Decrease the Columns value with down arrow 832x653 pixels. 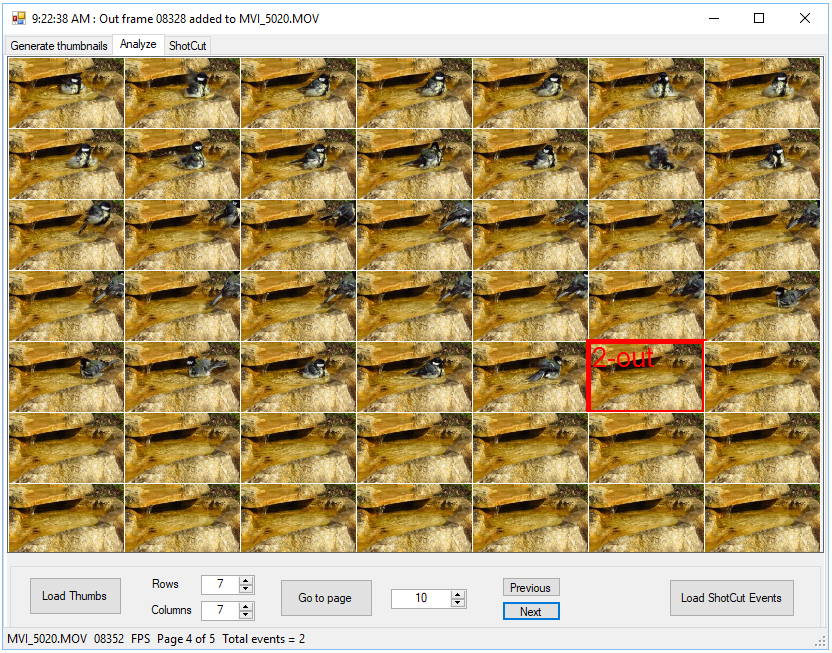[x=246, y=615]
